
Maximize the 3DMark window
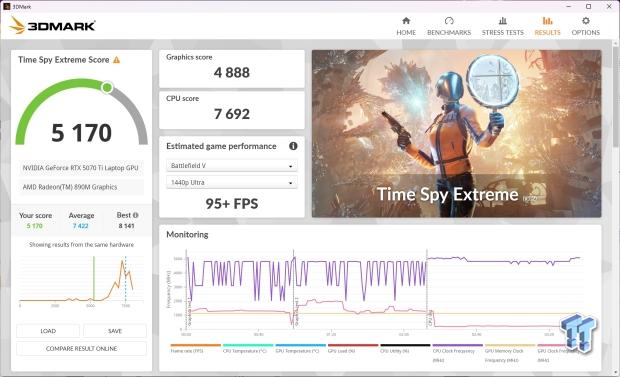[588, 6]
